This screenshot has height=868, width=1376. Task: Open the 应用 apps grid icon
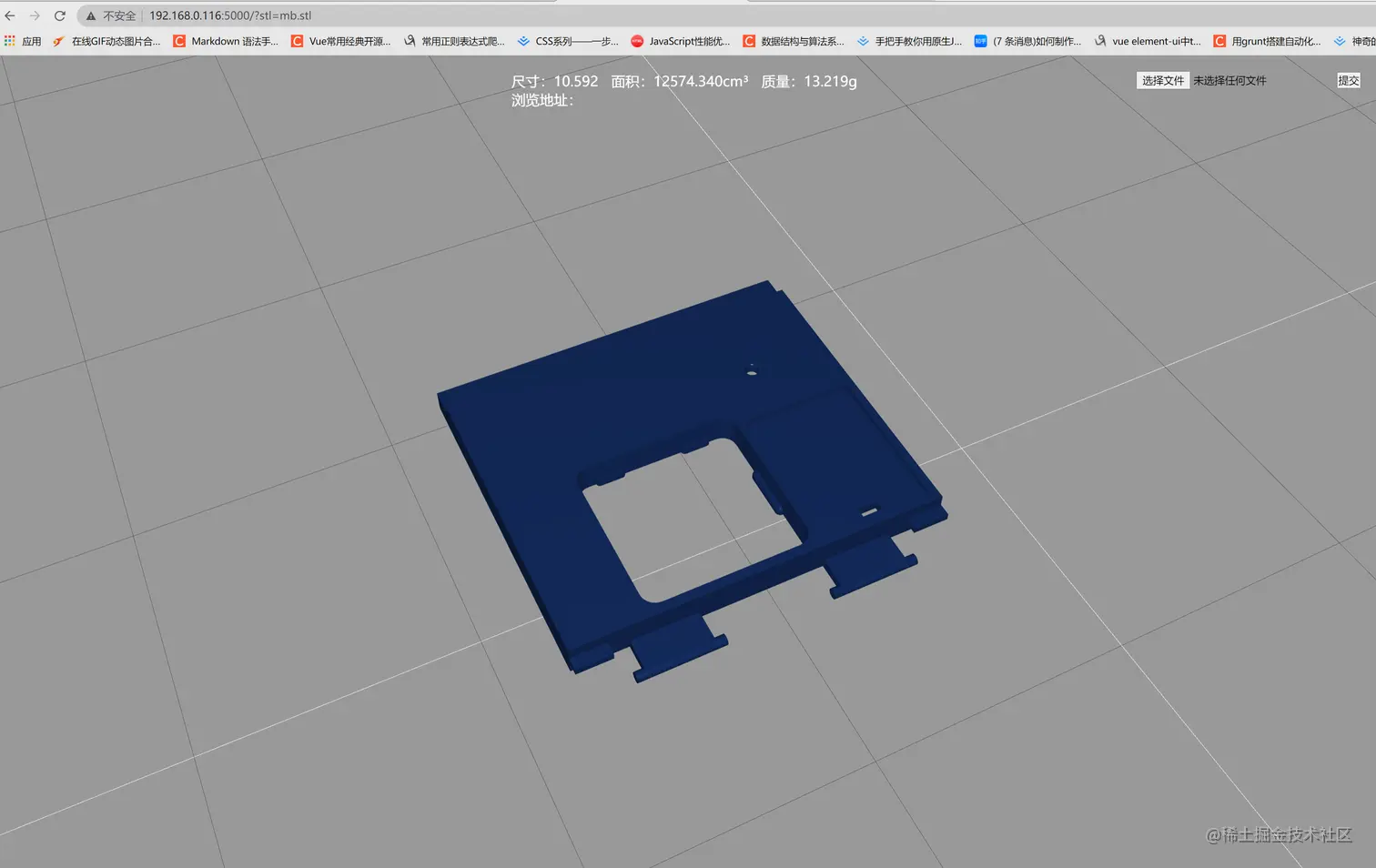tap(10, 40)
